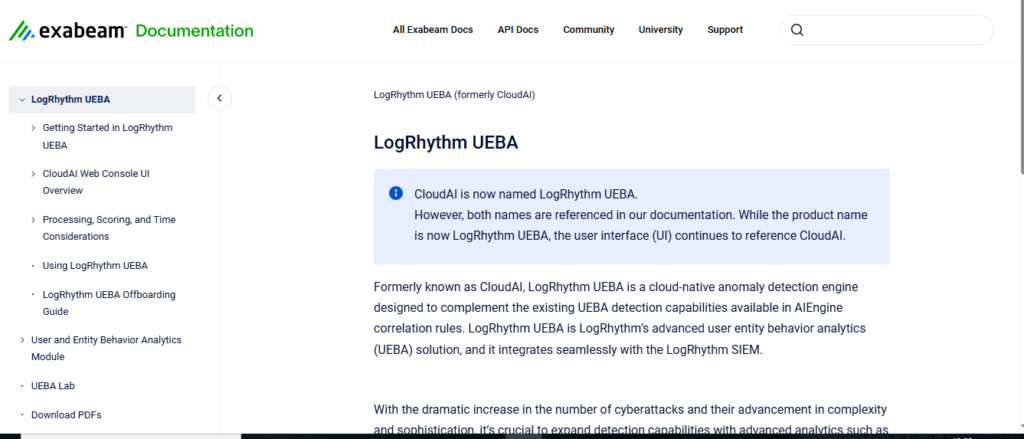
Task: Focus the documentation search field
Action: pos(887,30)
